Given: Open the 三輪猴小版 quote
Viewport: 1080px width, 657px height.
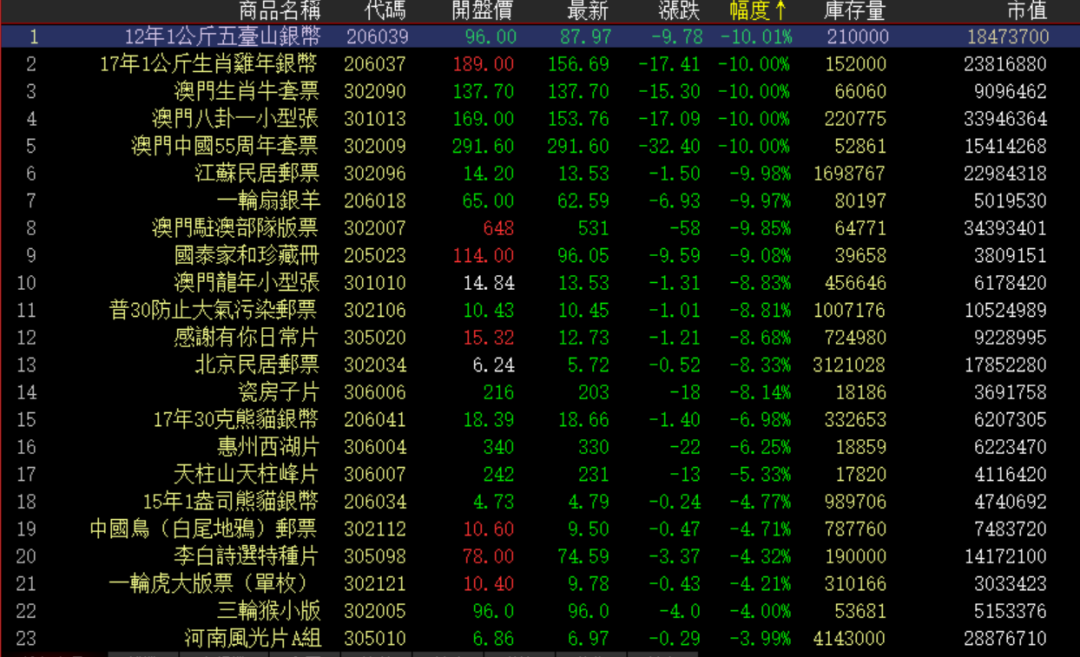Looking at the screenshot, I should (x=268, y=610).
